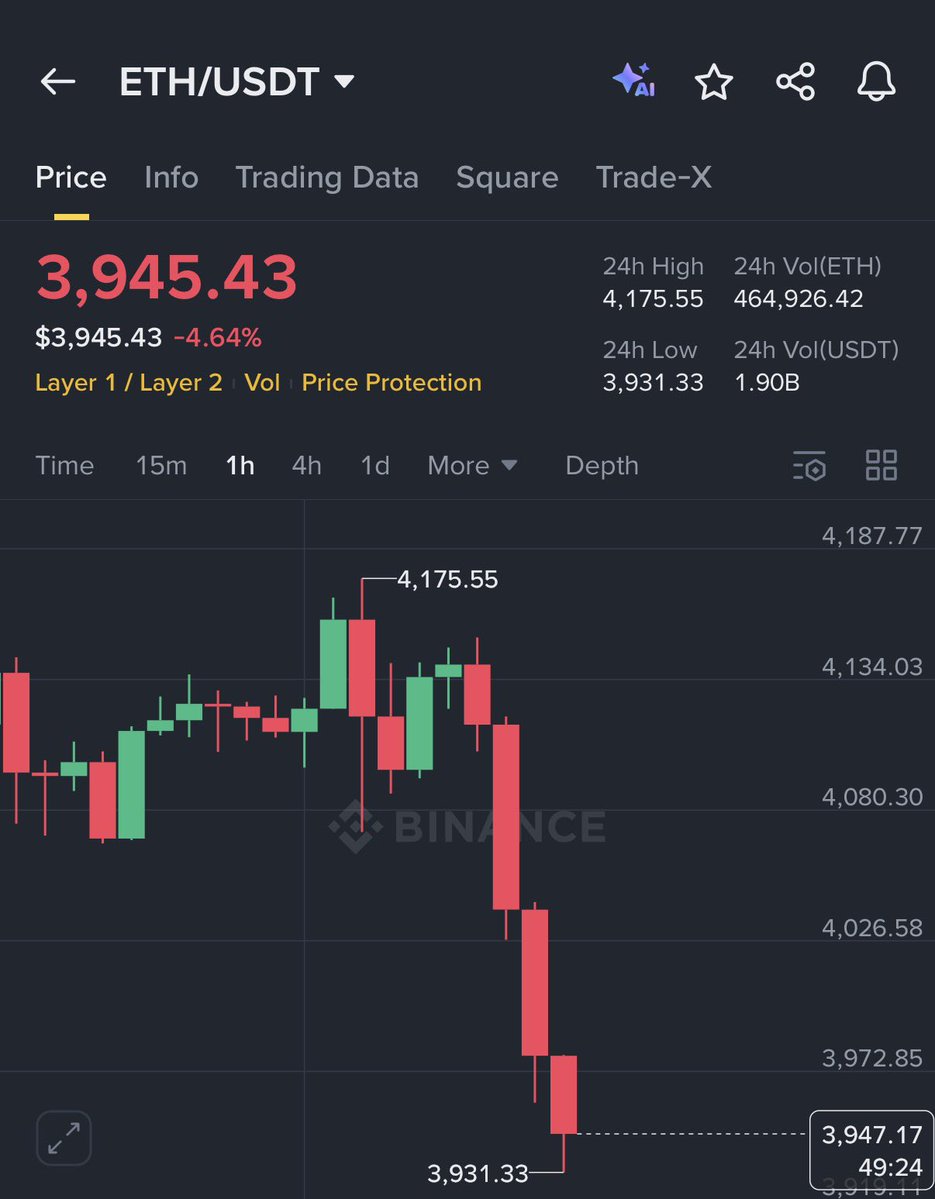
Task: Open the ETH/USDT pair selector dropdown
Action: point(237,82)
